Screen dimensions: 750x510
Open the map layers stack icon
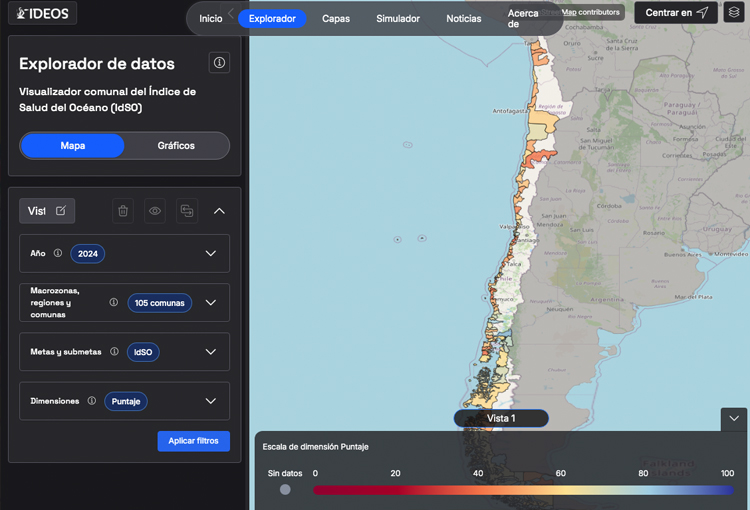[734, 12]
